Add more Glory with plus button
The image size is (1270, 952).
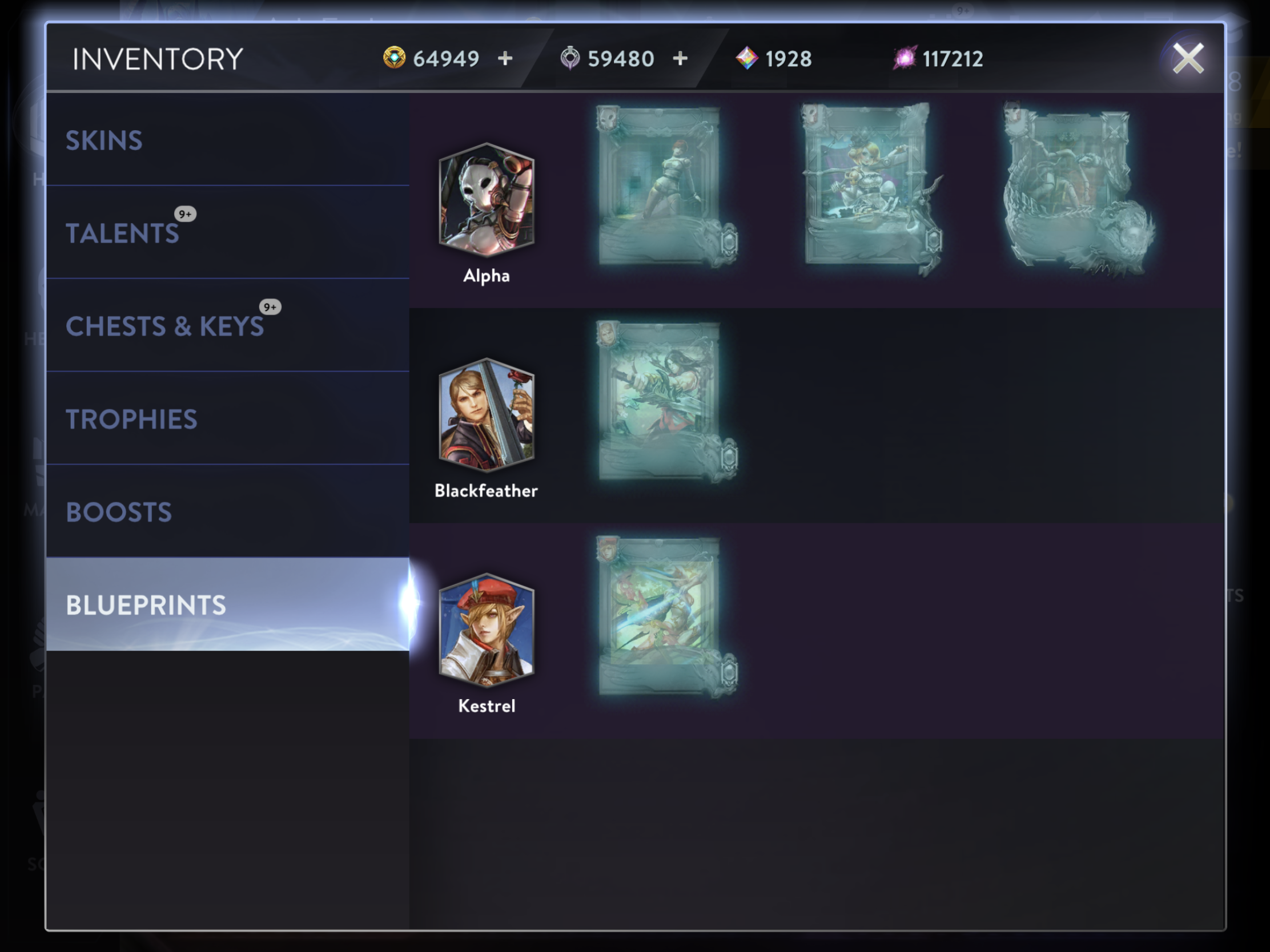[x=505, y=58]
